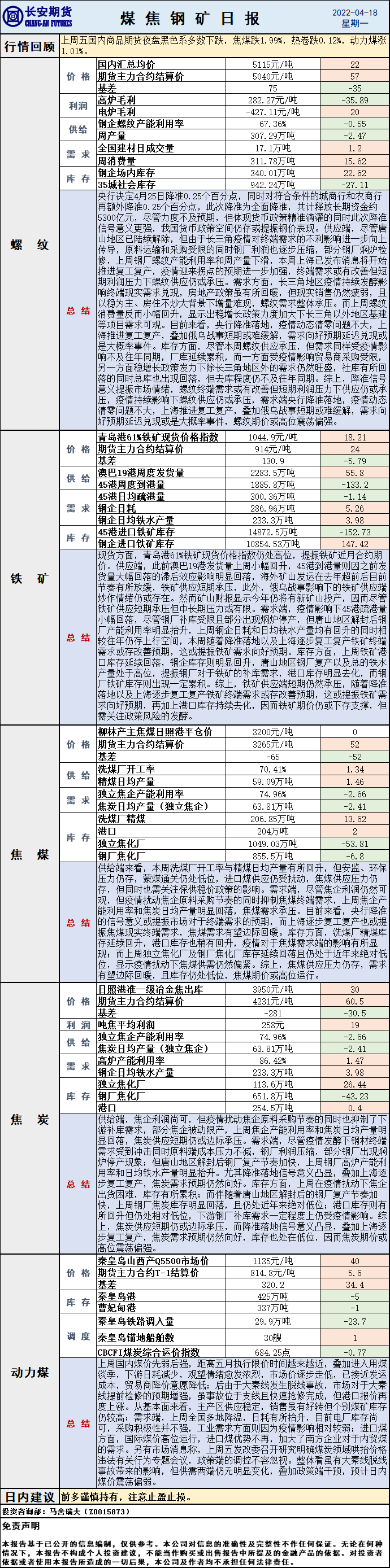This screenshot has width=390, height=1568.
Task: Select the value 86.42%
Action: 272,1061
